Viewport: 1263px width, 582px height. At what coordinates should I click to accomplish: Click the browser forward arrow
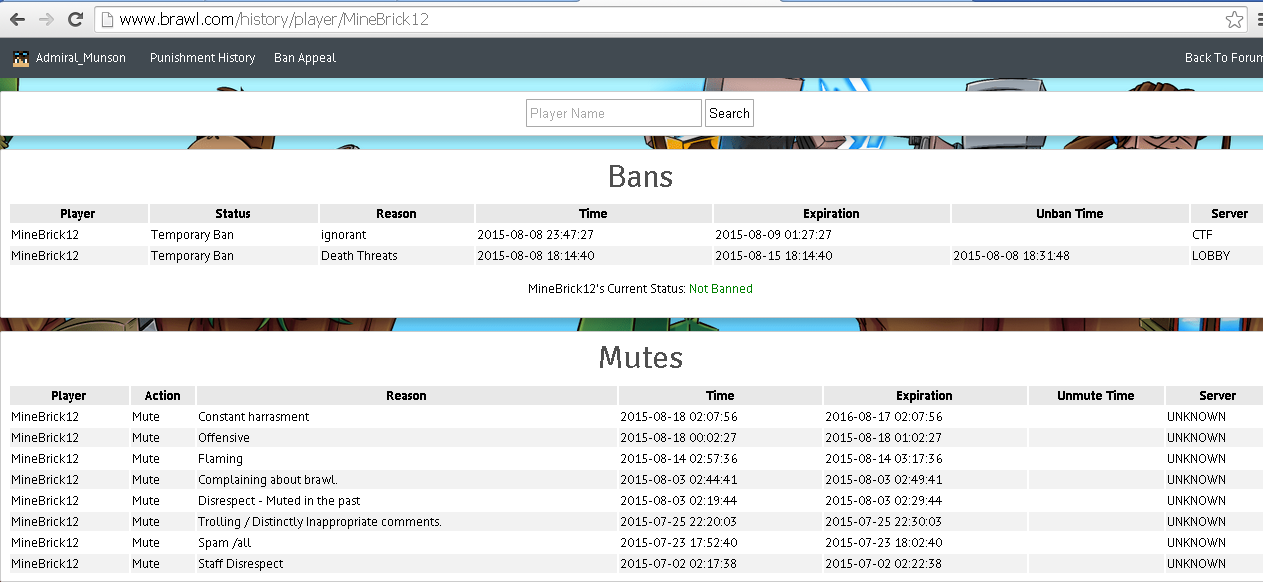(46, 19)
